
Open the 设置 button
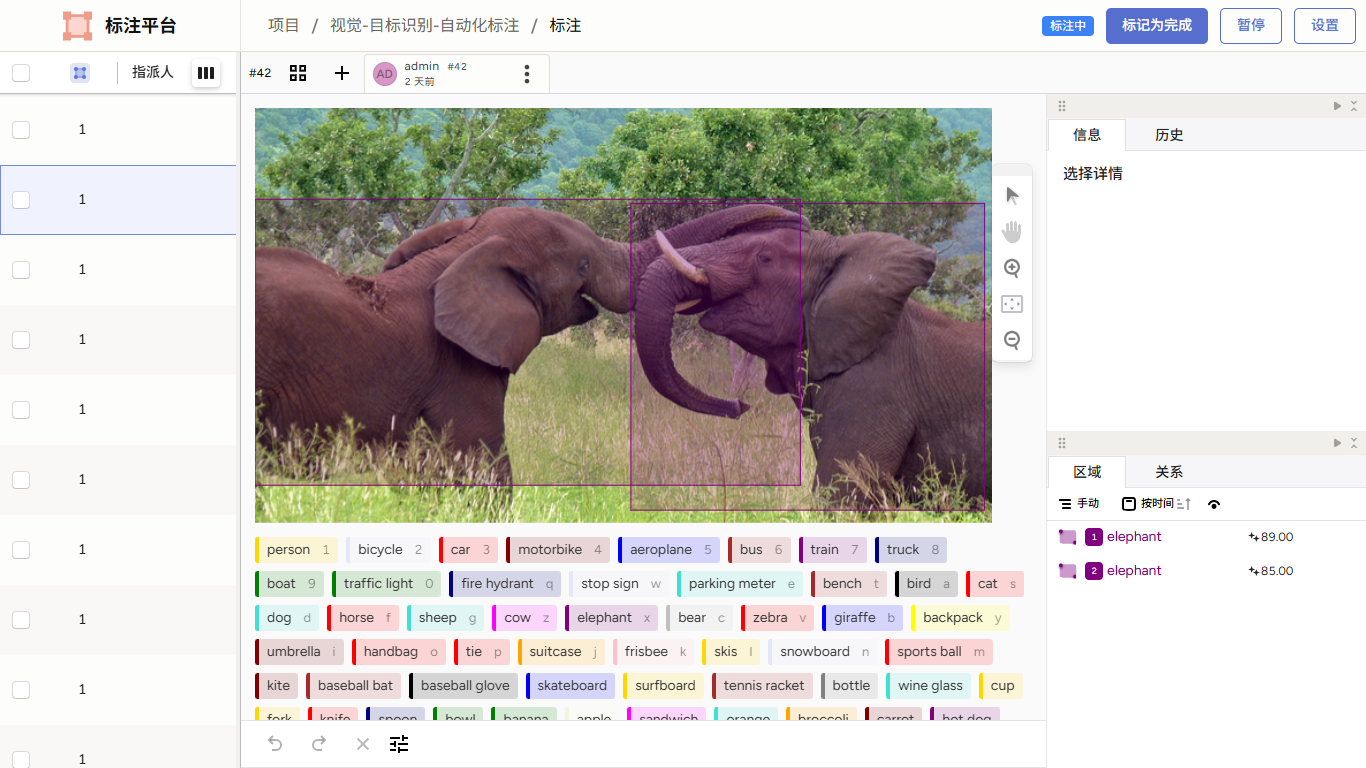[1325, 26]
